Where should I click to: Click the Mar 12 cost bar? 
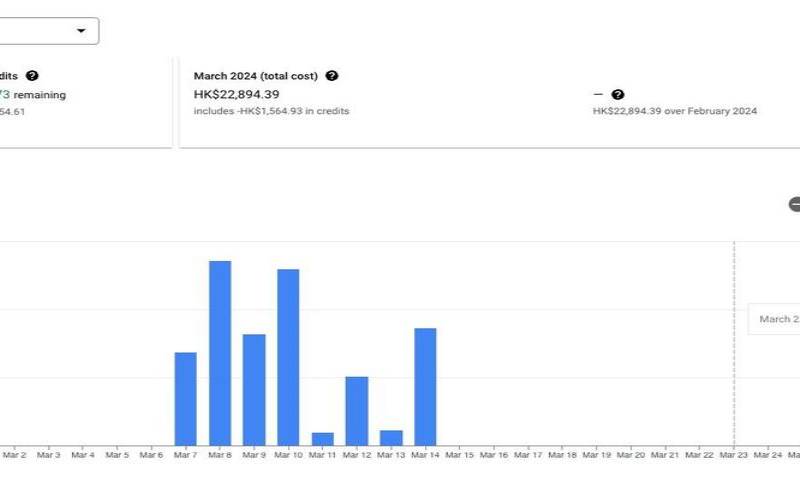pos(357,410)
